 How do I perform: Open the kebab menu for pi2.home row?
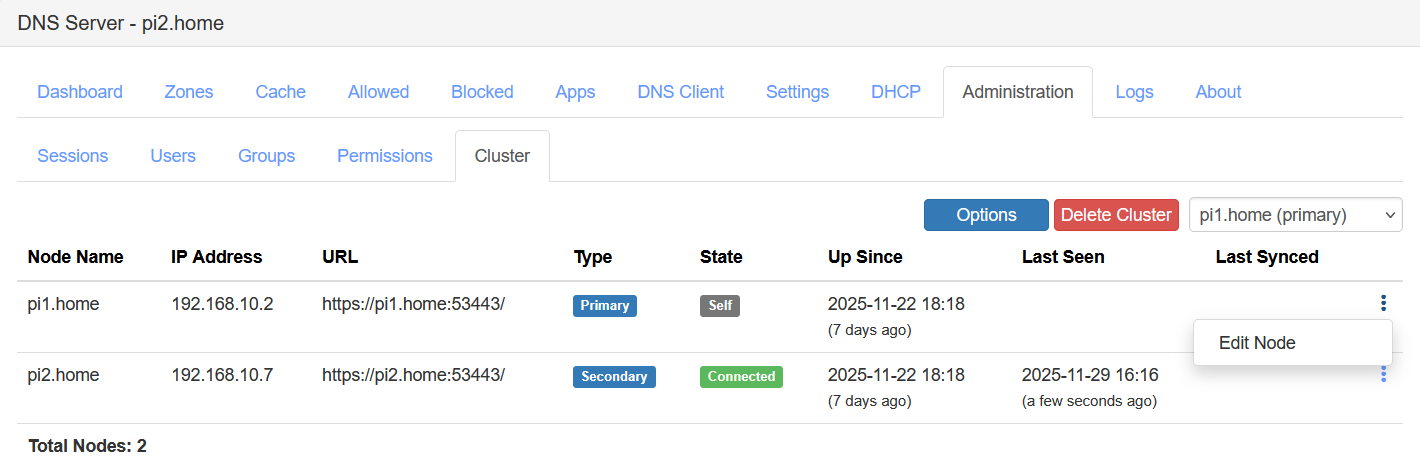1384,374
